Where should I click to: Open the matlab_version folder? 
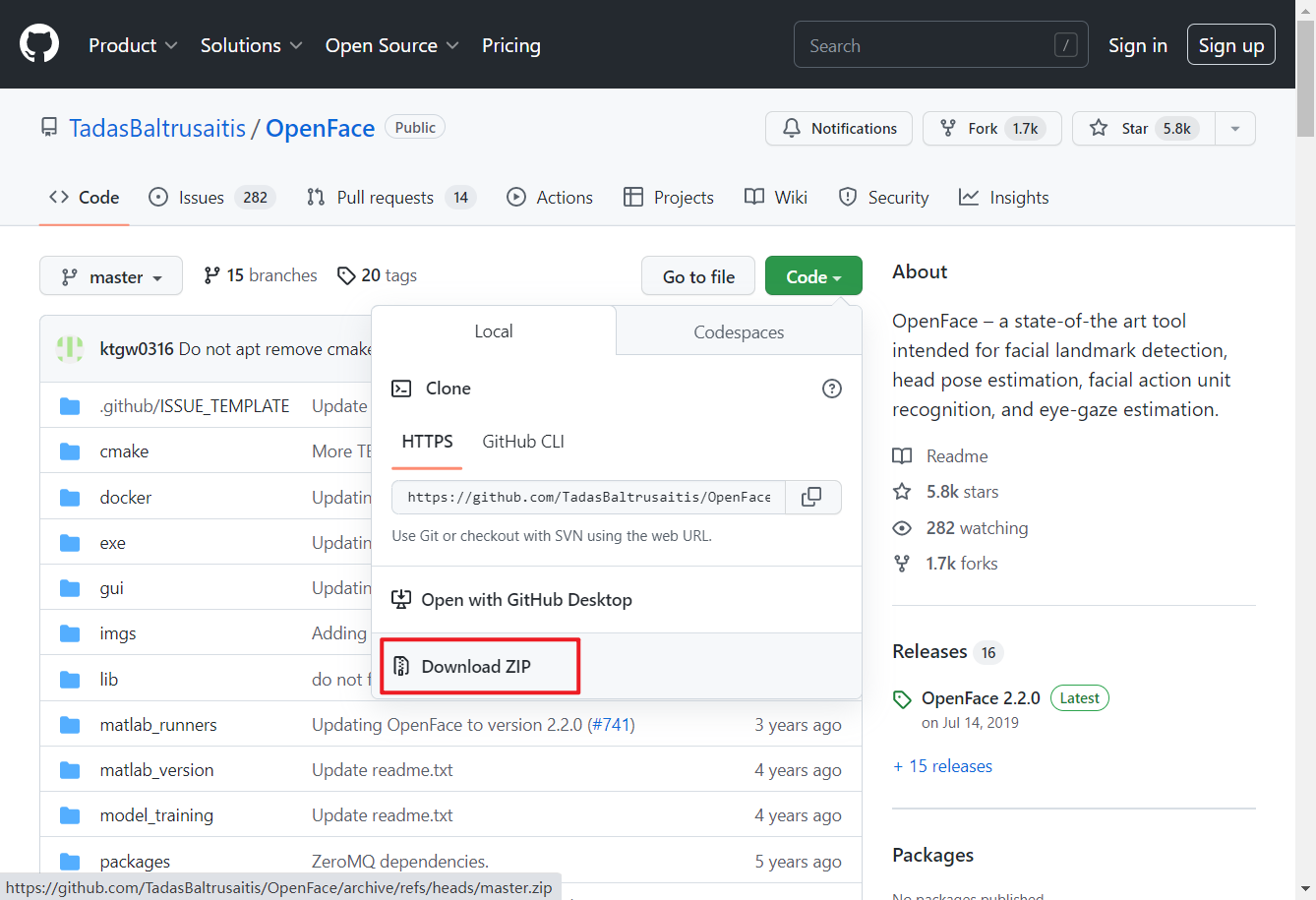(156, 770)
